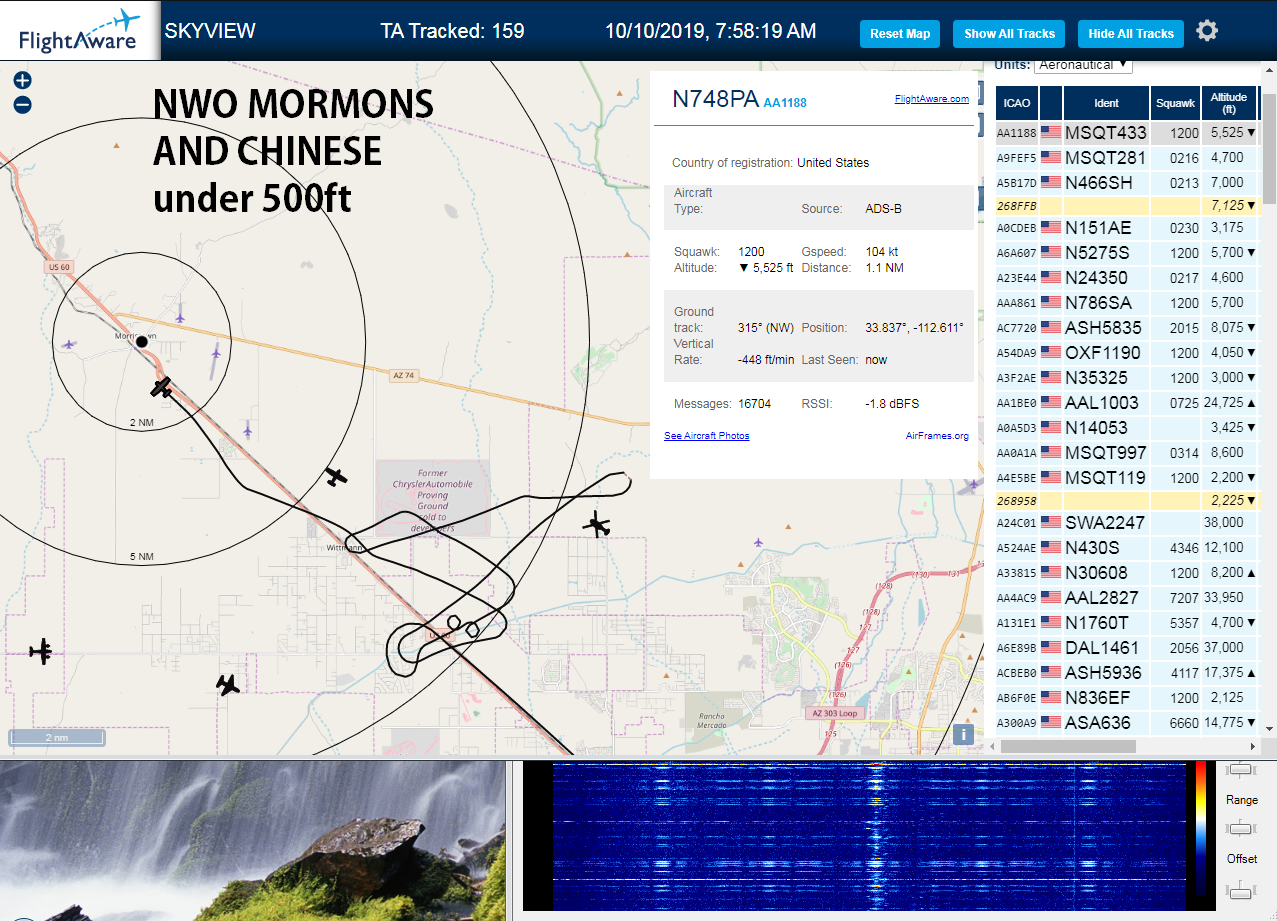The image size is (1277, 921).
Task: Click the US flag in N836EF row
Action: click(x=1051, y=697)
